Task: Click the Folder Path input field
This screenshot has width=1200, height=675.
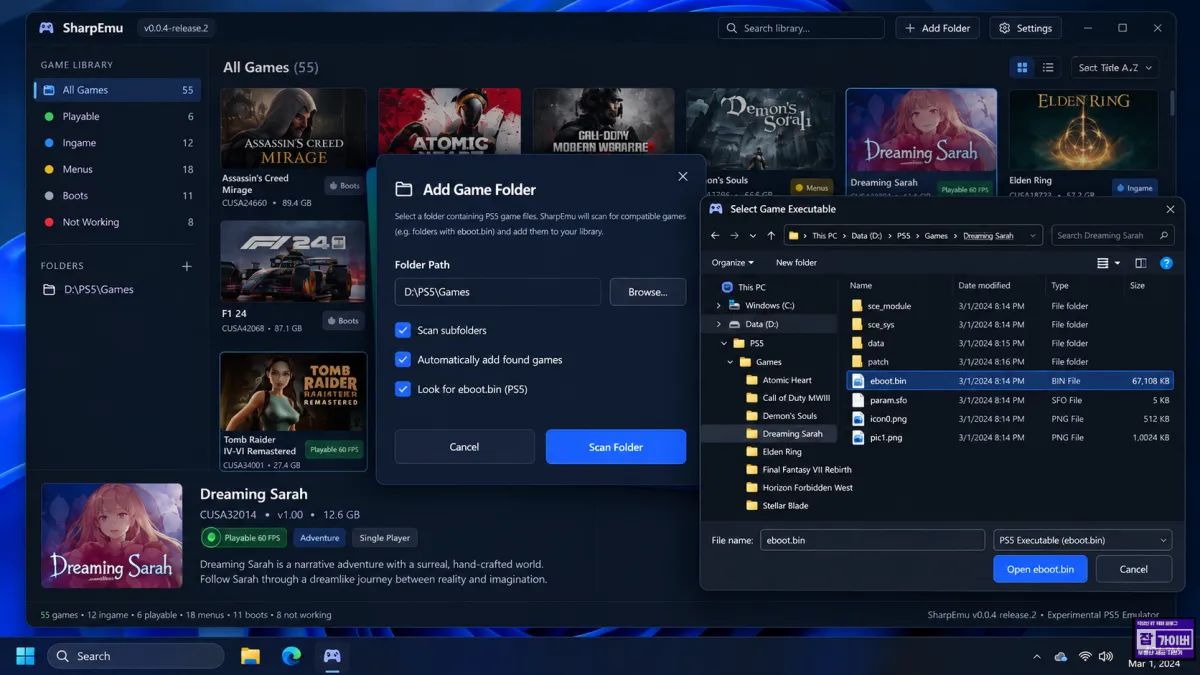Action: point(498,292)
